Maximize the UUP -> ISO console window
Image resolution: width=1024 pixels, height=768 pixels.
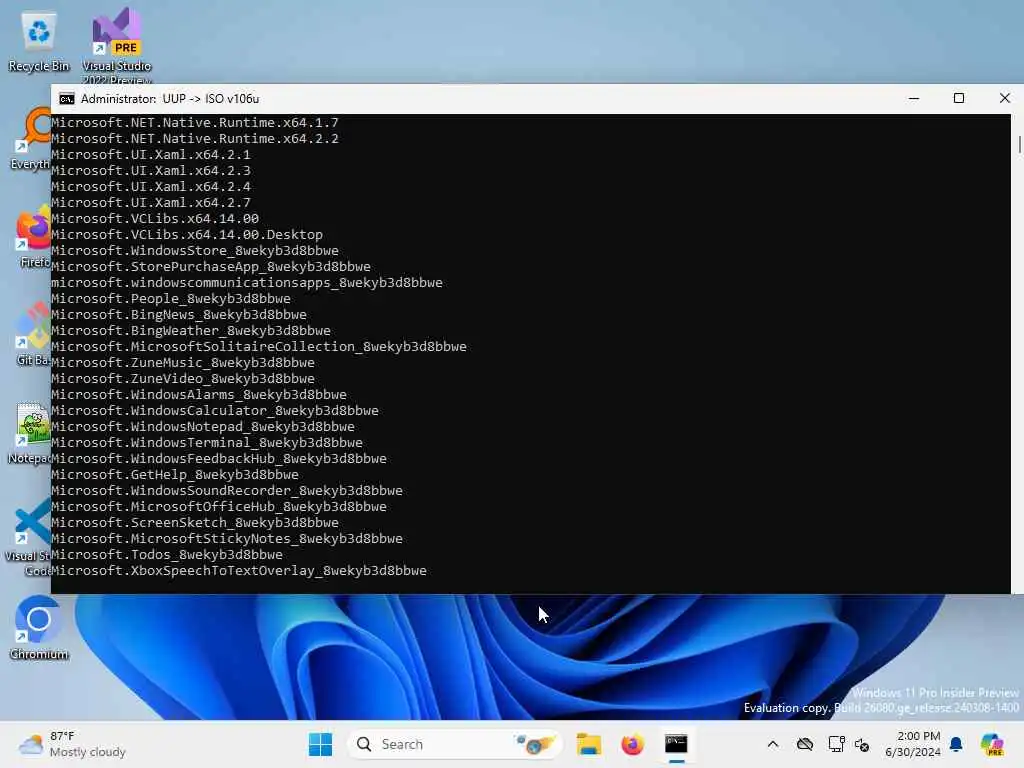[x=959, y=99]
